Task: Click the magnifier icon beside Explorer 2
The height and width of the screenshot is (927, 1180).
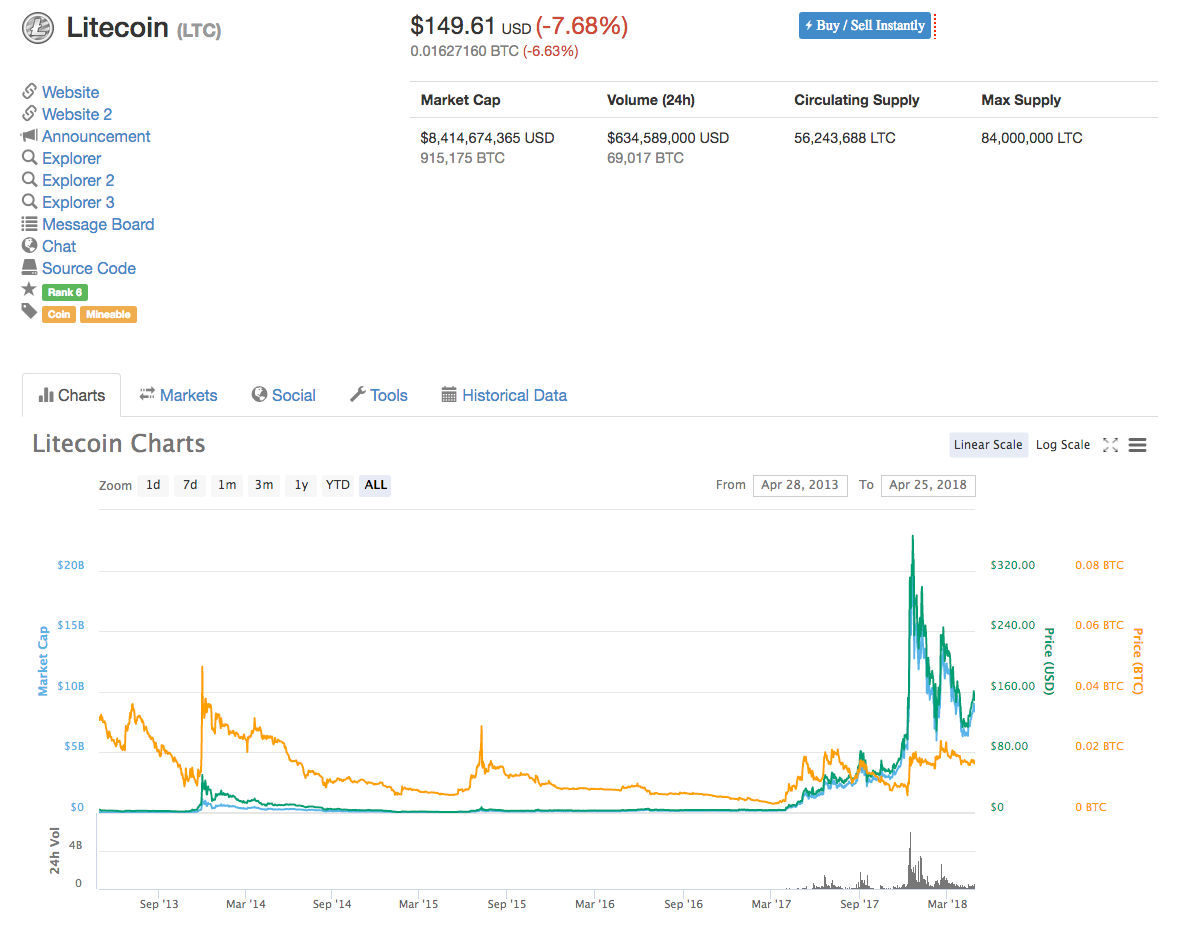Action: click(29, 179)
